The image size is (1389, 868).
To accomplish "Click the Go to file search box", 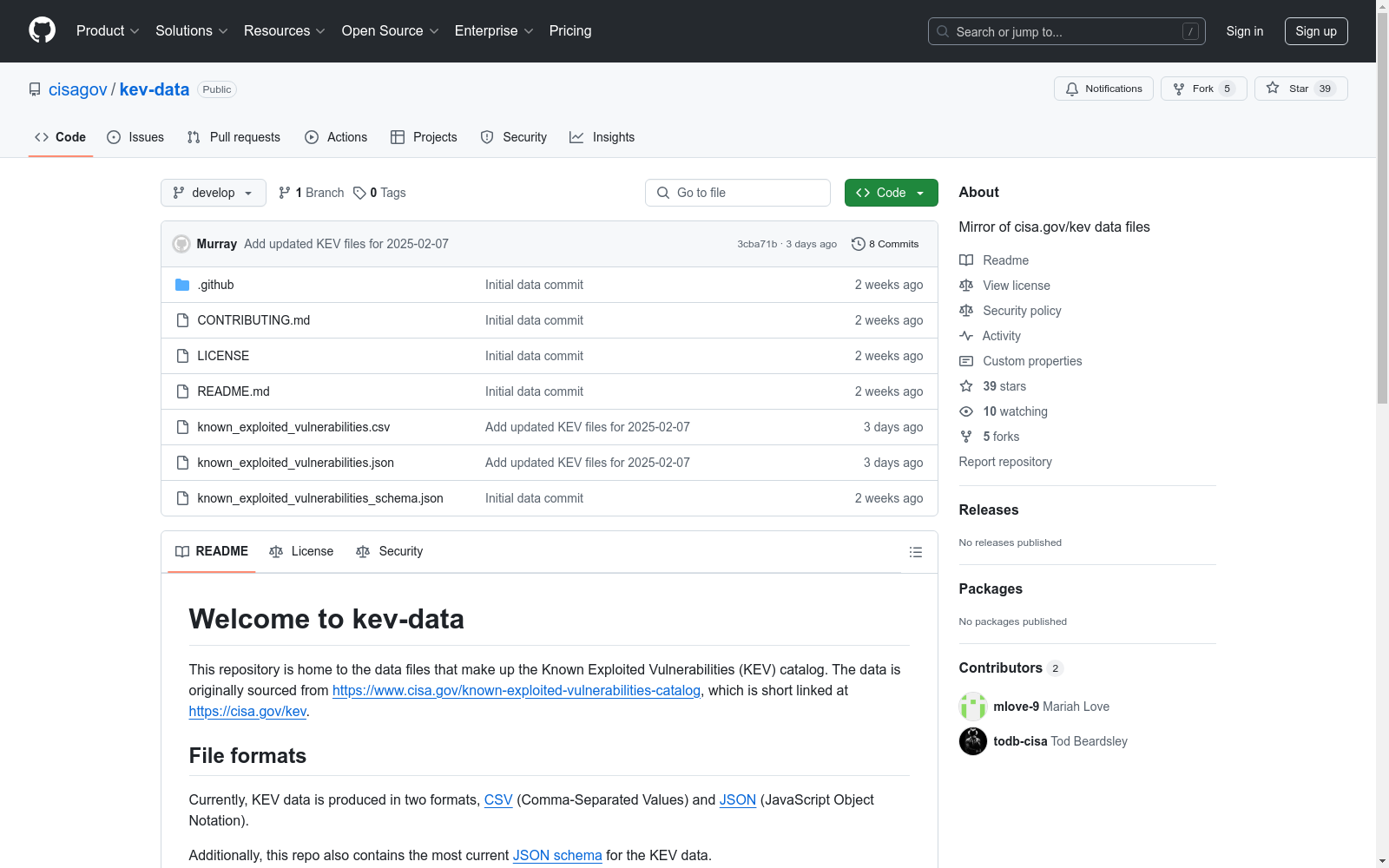I will [738, 193].
